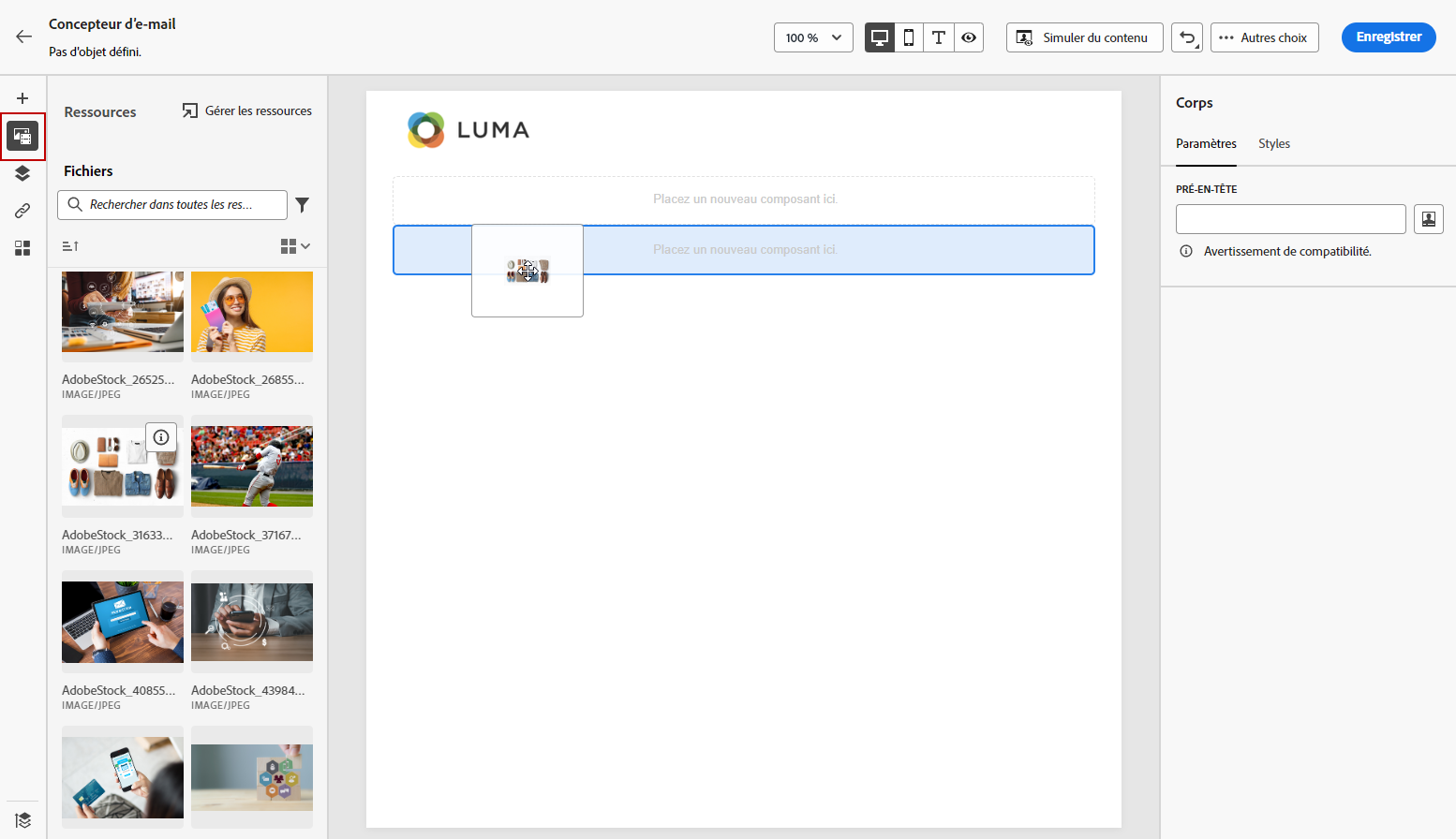Select the AdobeStock_37167 baseball player thumbnail
Viewport: 1456px width, 839px height.
(x=252, y=467)
